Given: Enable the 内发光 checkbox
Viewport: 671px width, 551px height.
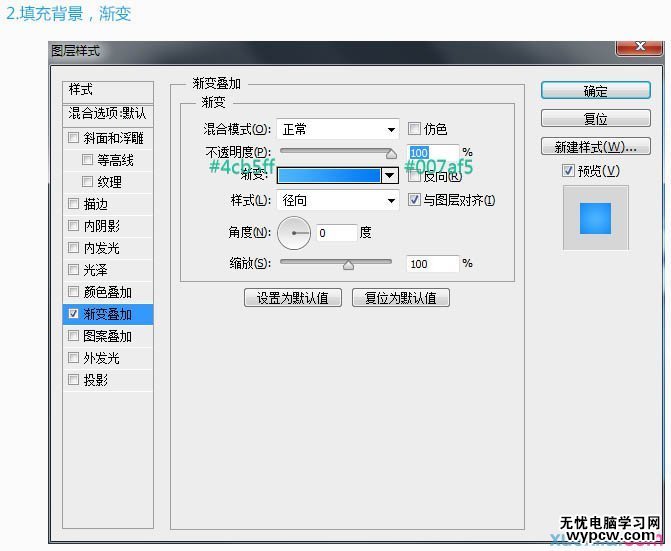Looking at the screenshot, I should [x=74, y=247].
